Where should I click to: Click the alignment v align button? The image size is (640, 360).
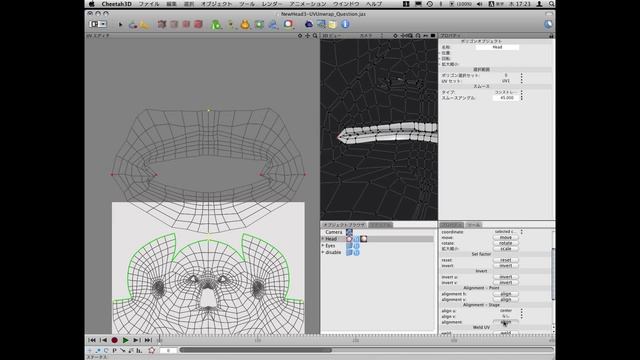tap(506, 300)
